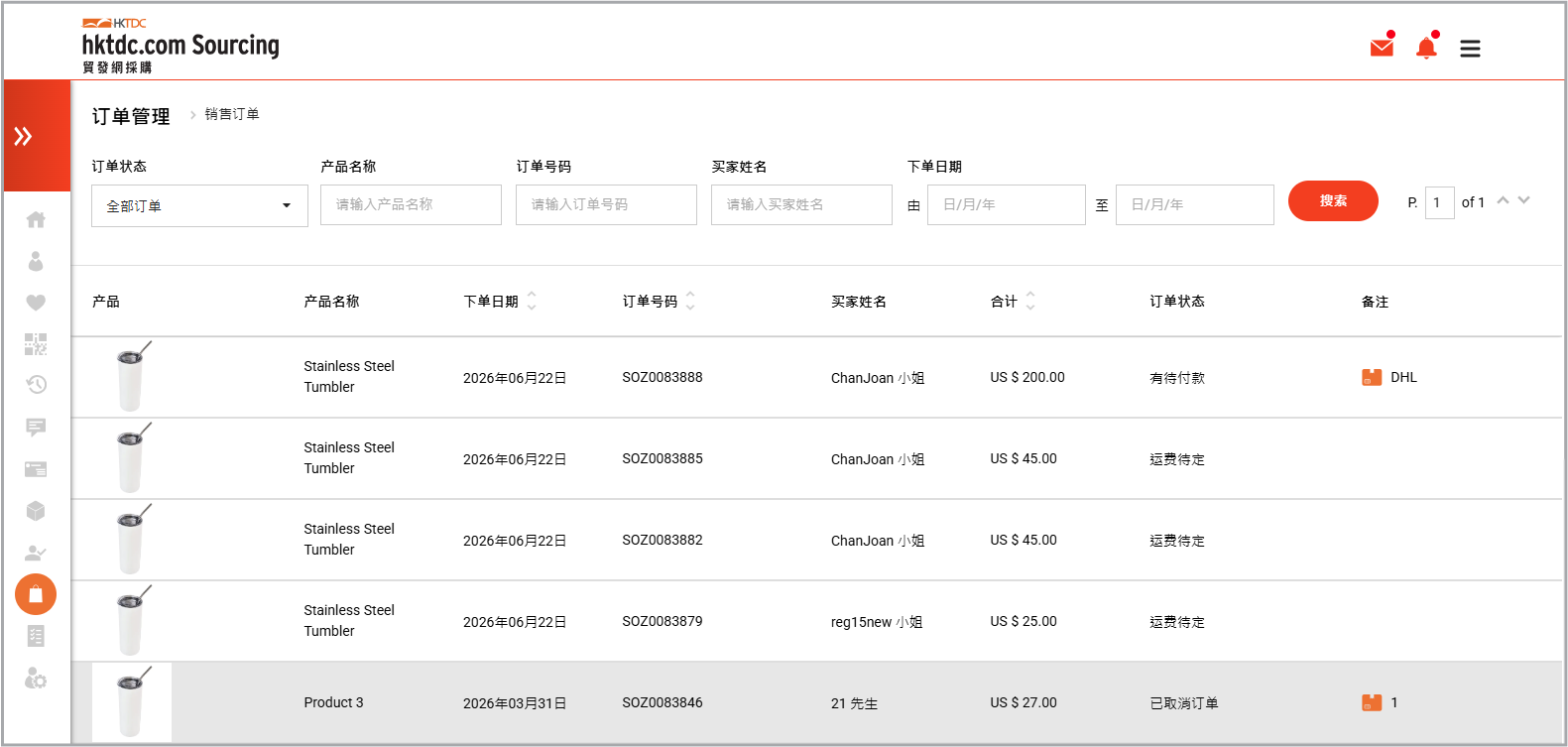Focus the start date field after 由
The image size is (1568, 747).
point(1006,204)
